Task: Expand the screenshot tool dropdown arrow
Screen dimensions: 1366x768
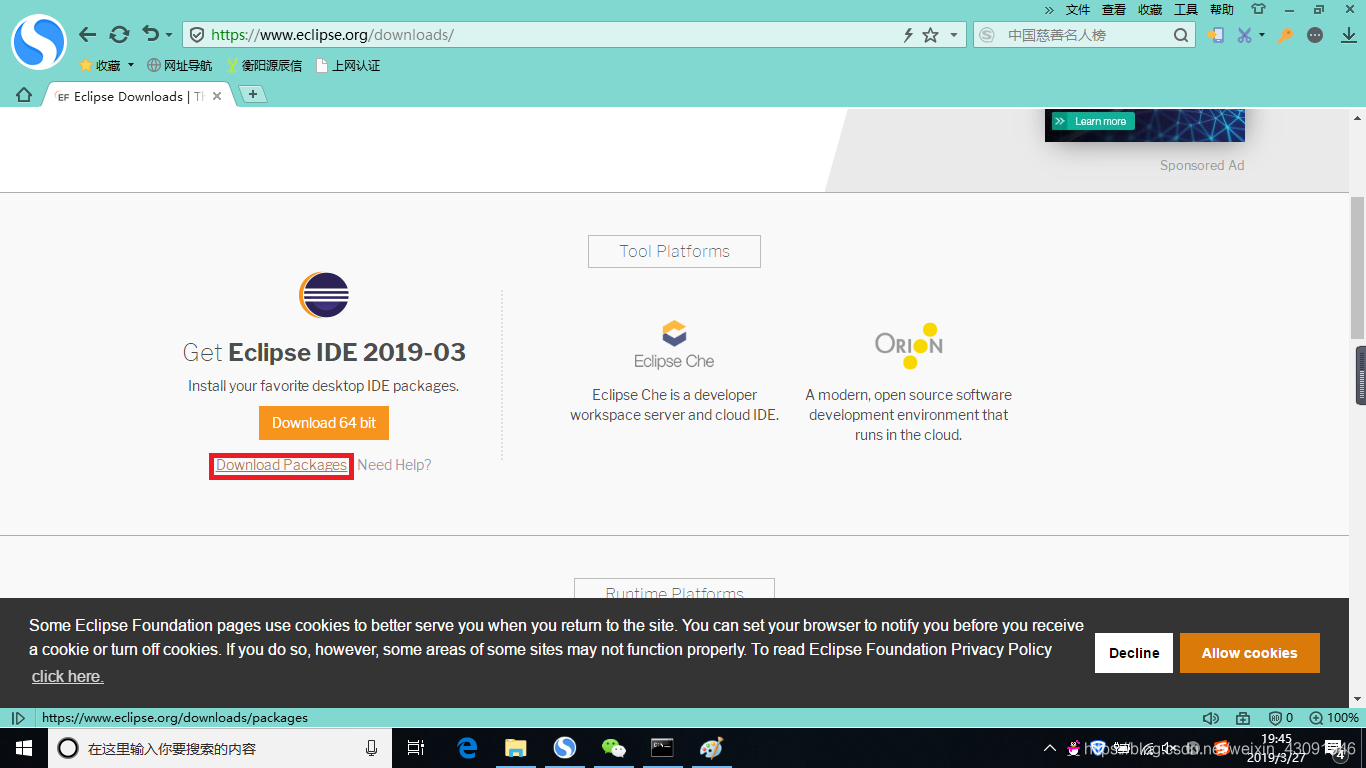Action: [x=1262, y=35]
